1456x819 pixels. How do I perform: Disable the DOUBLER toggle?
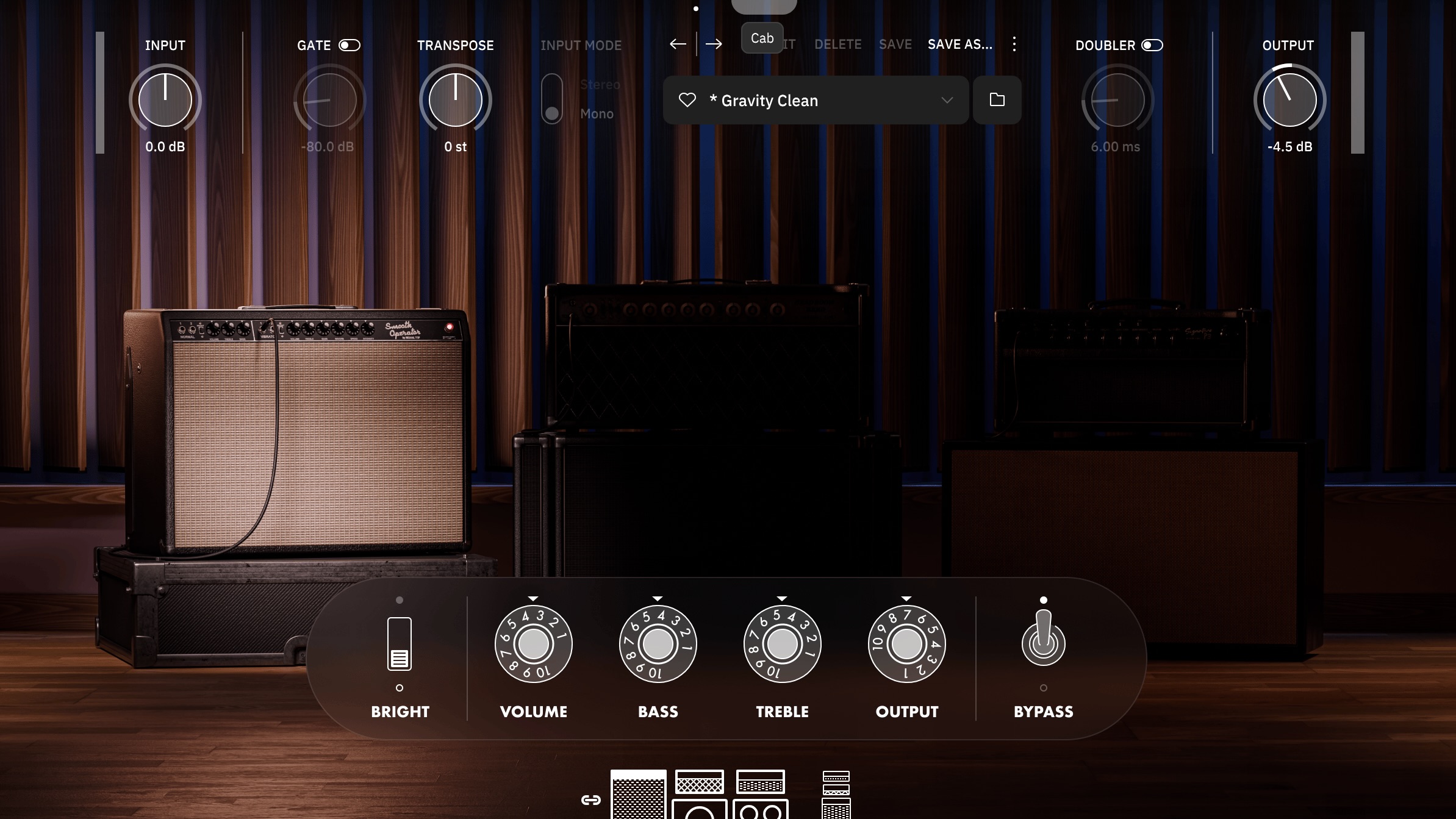click(x=1152, y=45)
